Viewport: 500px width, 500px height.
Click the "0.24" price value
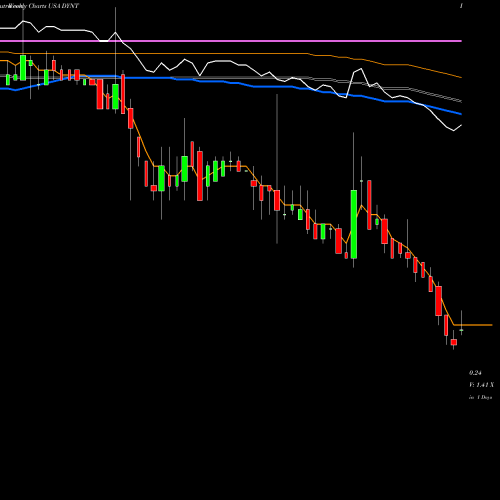[475, 373]
